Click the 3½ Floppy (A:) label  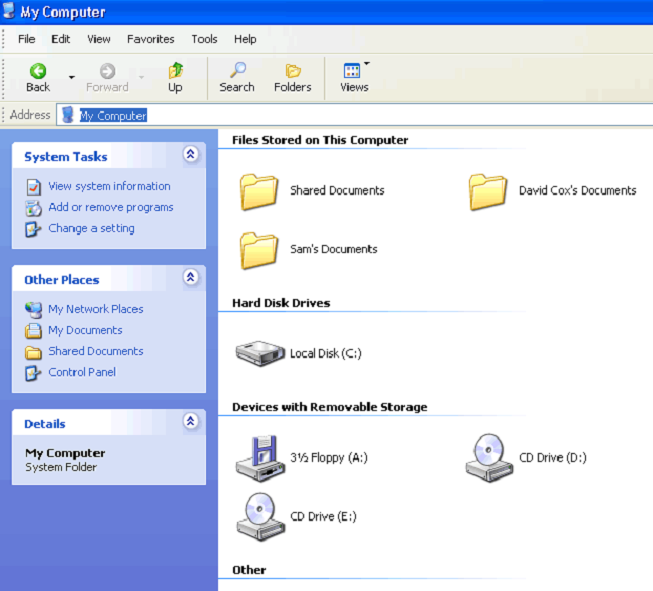329,458
